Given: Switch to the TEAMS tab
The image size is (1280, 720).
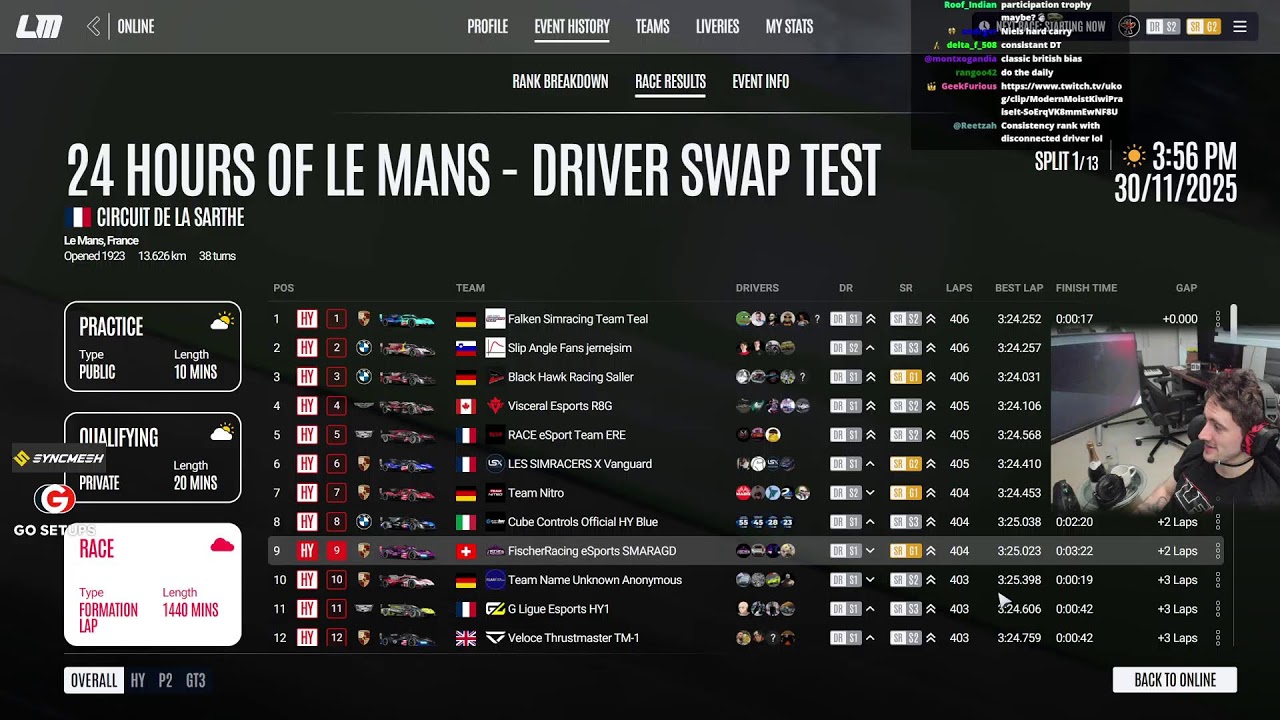Looking at the screenshot, I should tap(652, 27).
